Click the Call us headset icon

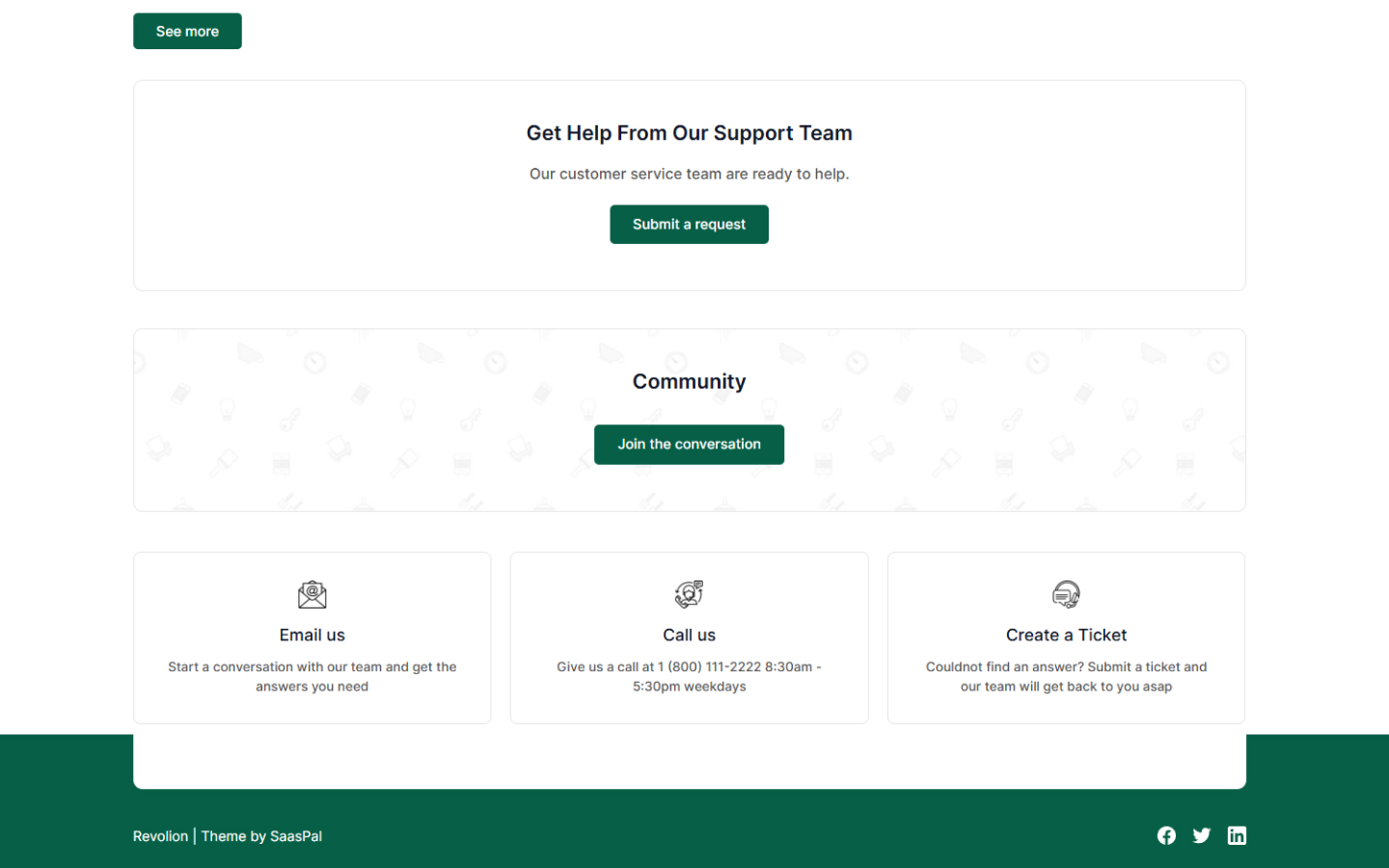(x=689, y=594)
